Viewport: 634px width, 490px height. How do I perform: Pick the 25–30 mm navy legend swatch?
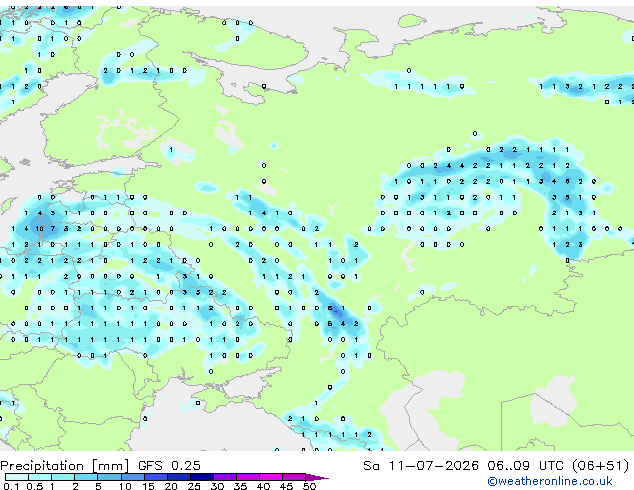click(x=202, y=477)
